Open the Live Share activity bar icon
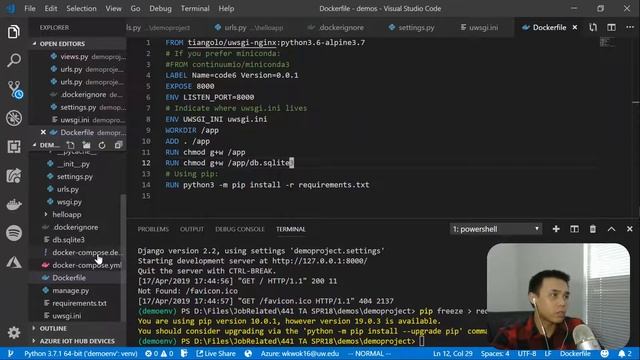The width and height of the screenshot is (640, 360). tap(13, 176)
